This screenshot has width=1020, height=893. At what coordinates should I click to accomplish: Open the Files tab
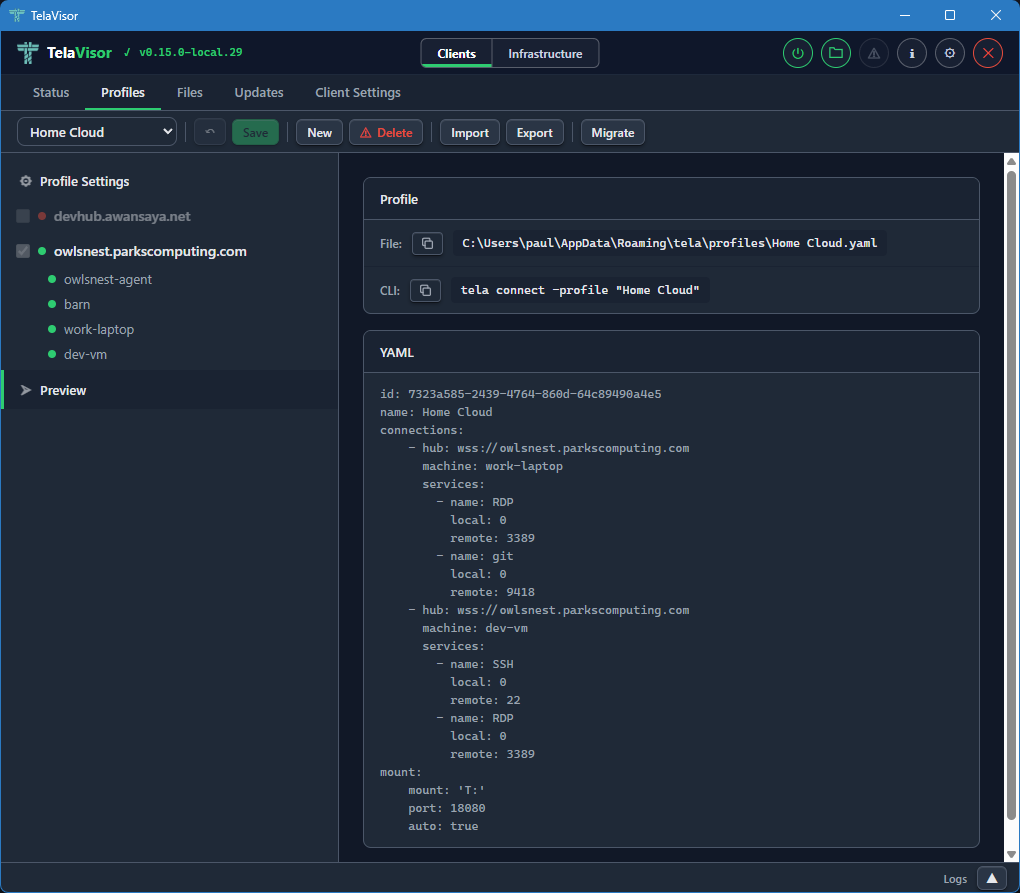[x=189, y=92]
